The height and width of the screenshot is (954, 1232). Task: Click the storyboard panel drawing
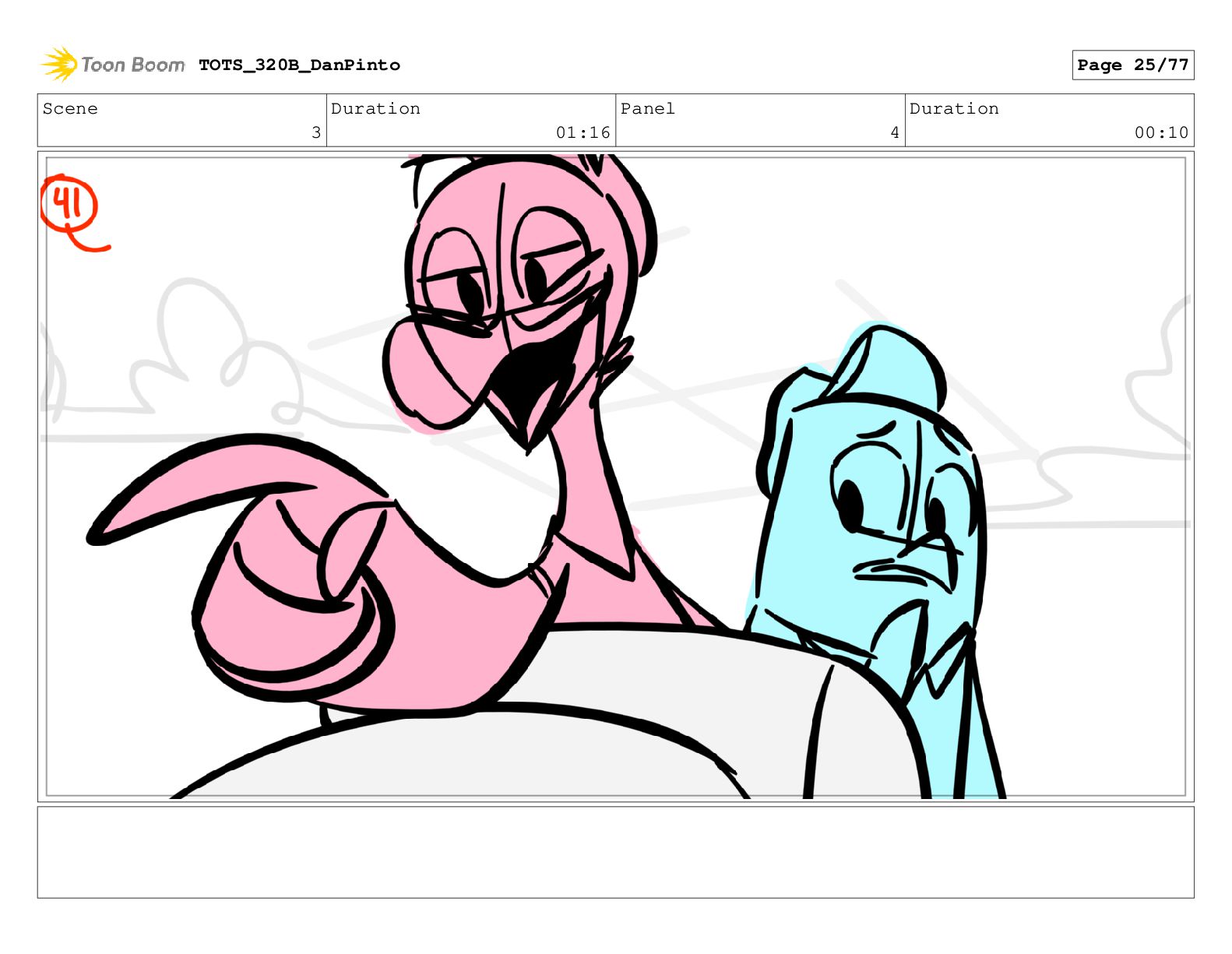coord(615,477)
